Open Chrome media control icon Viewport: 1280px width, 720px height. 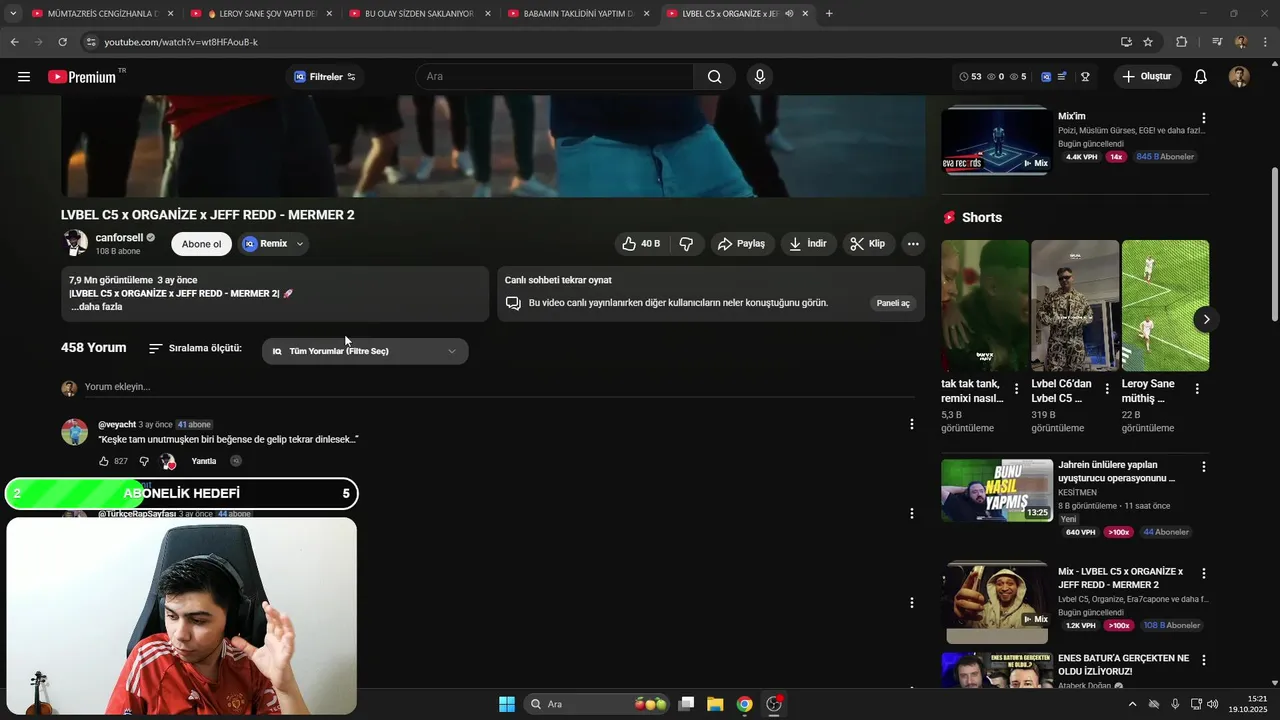(1217, 42)
